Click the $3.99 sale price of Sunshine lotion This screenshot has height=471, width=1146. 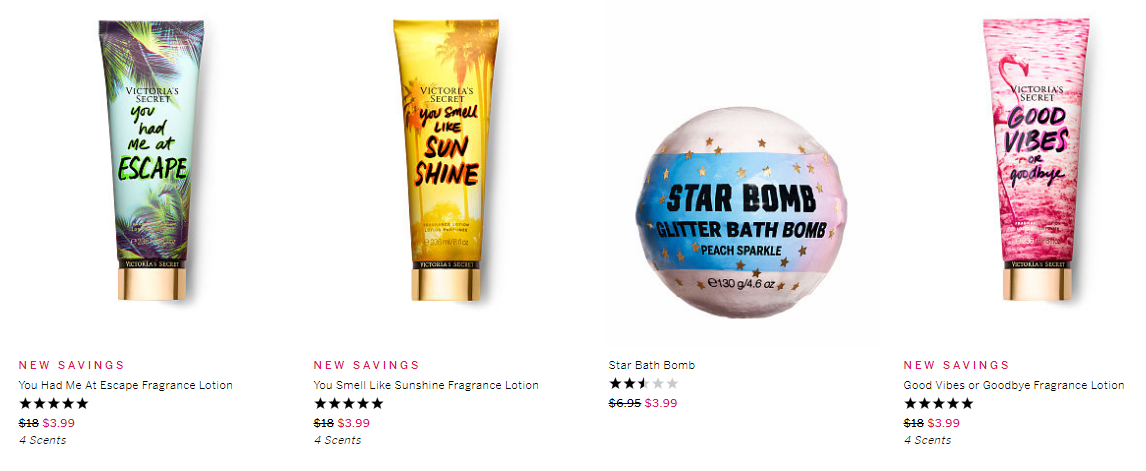(x=354, y=423)
